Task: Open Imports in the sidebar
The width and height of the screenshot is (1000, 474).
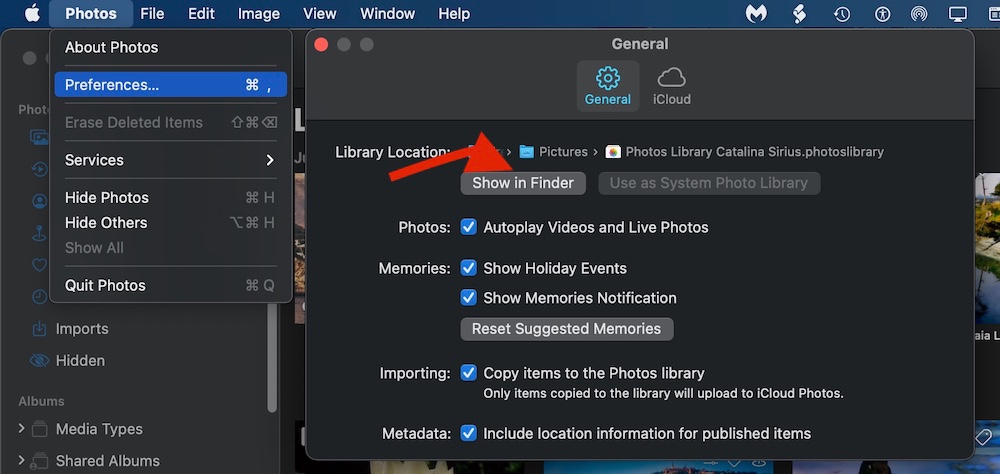Action: pos(82,329)
